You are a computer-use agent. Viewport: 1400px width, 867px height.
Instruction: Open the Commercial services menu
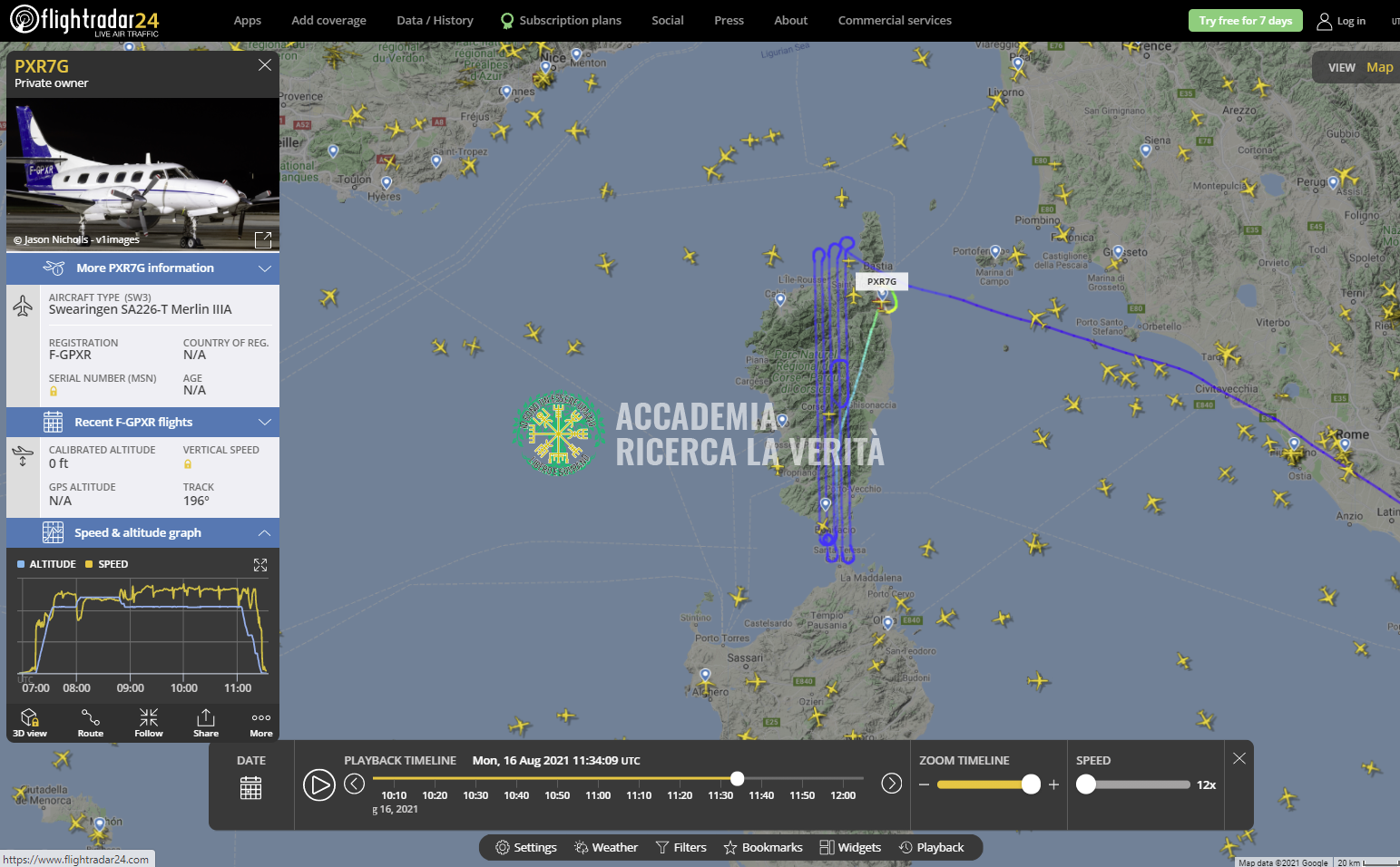click(x=894, y=20)
